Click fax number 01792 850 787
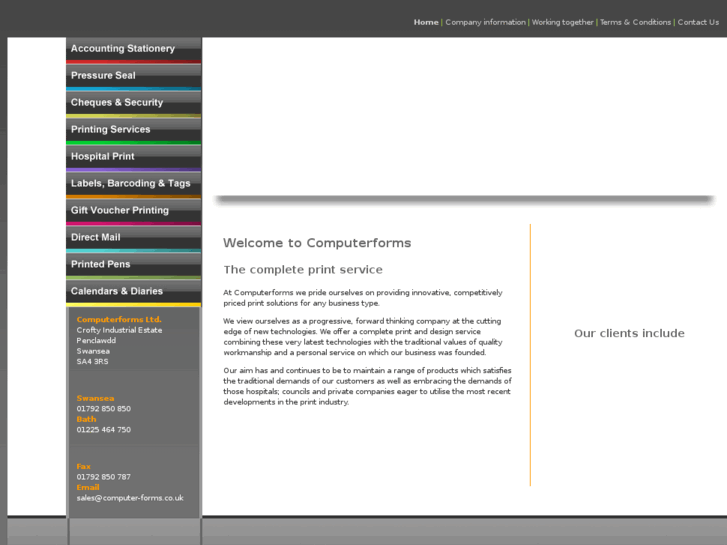The width and height of the screenshot is (727, 545). [x=103, y=477]
